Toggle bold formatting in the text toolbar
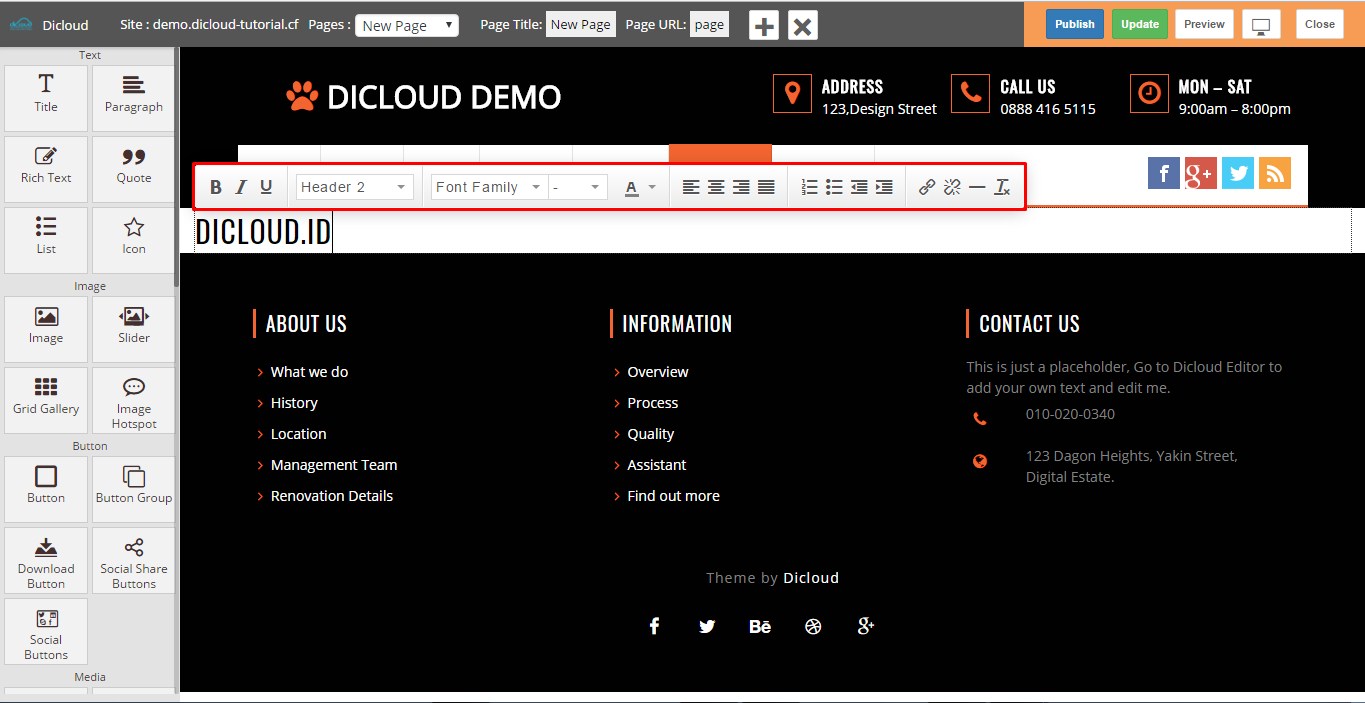The image size is (1365, 703). point(216,187)
